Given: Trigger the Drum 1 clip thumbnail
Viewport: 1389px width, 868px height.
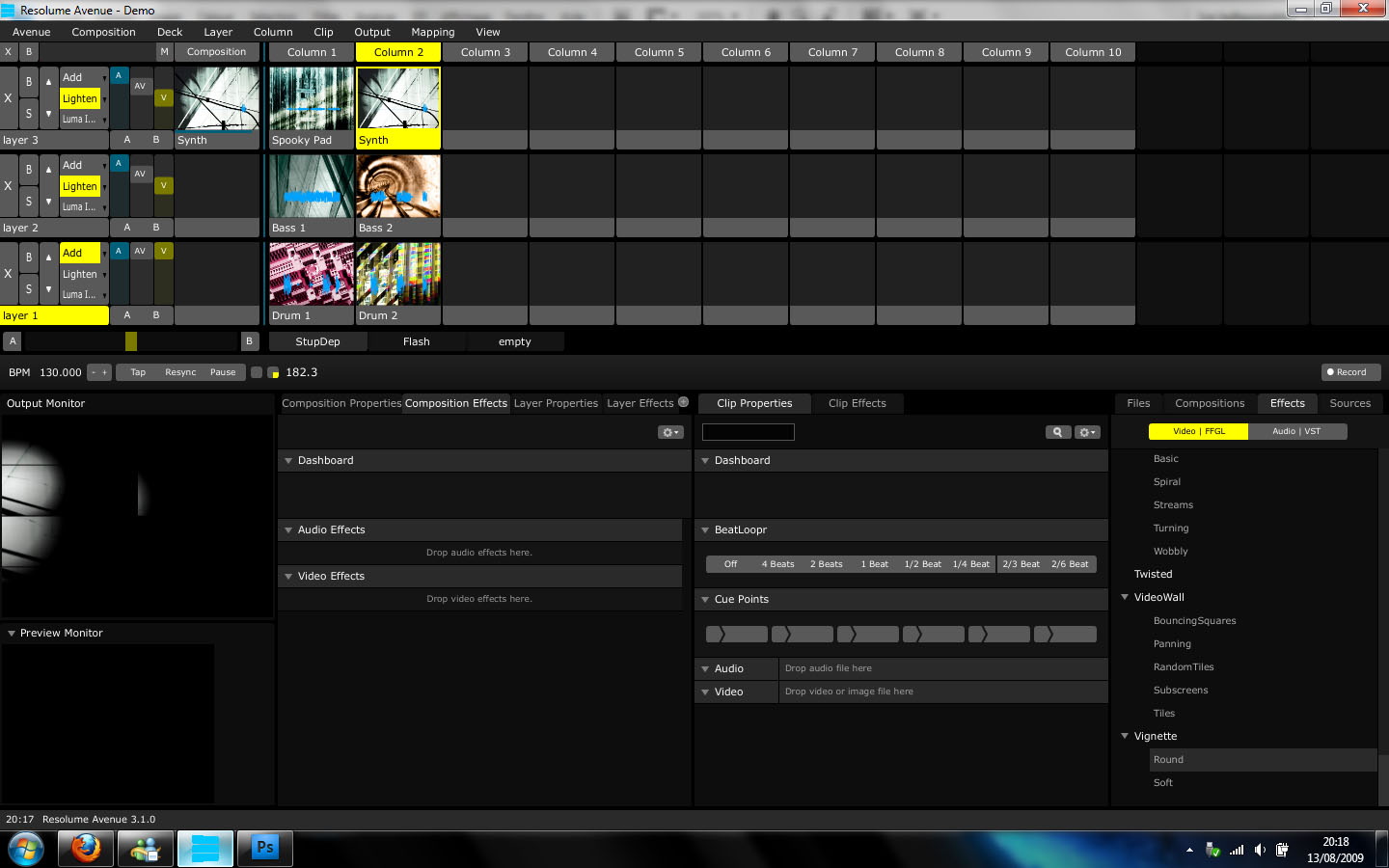Looking at the screenshot, I should coord(312,274).
